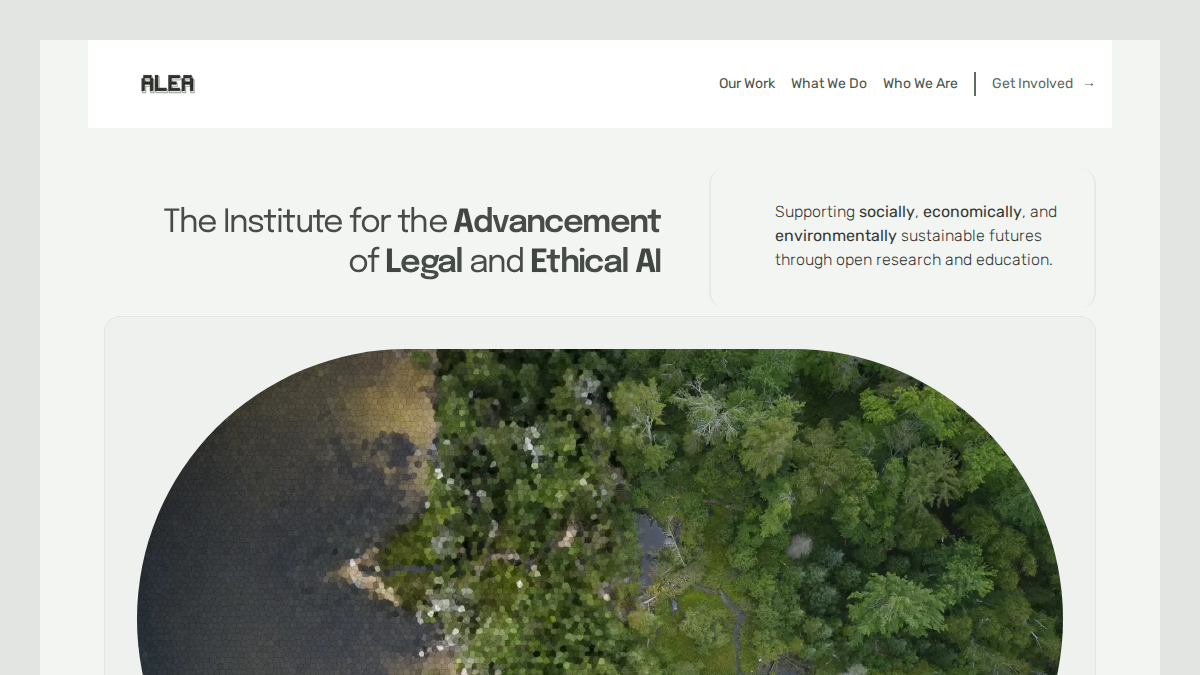
Task: Click the ALEA pixel-style logo
Action: (x=168, y=84)
